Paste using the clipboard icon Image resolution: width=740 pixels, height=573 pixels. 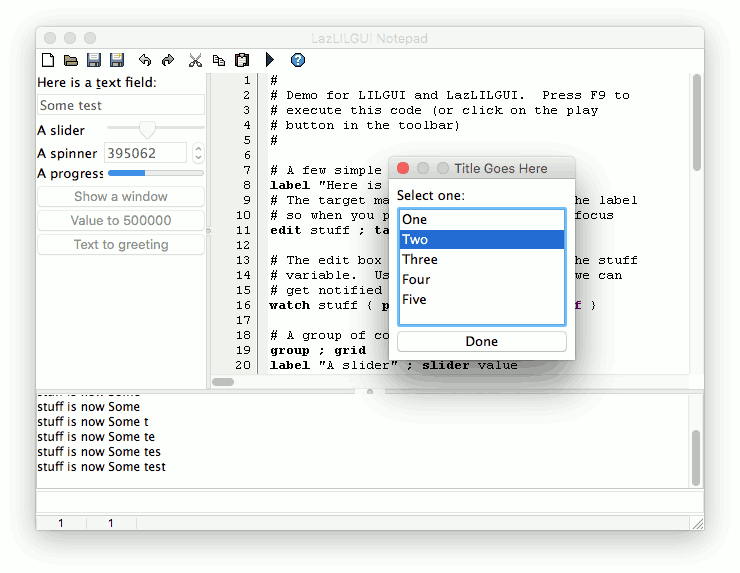(x=241, y=61)
